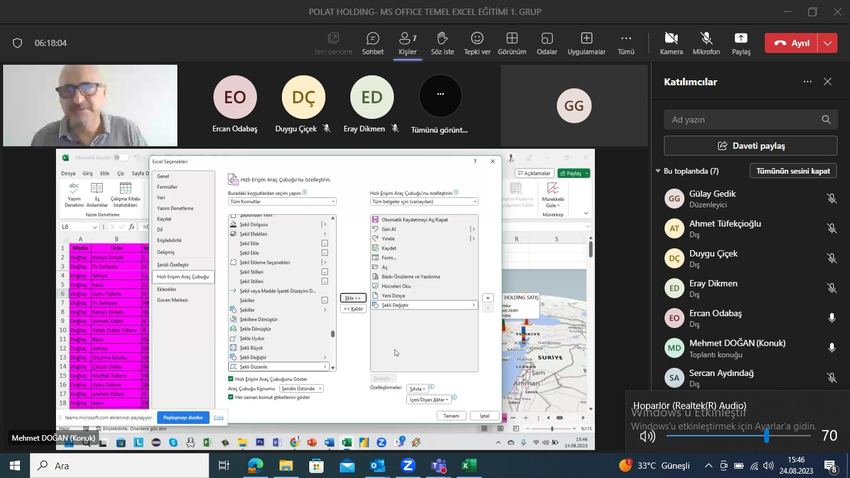
Task: Toggle Duygu Çiçek's microphone icon in list
Action: coord(831,259)
